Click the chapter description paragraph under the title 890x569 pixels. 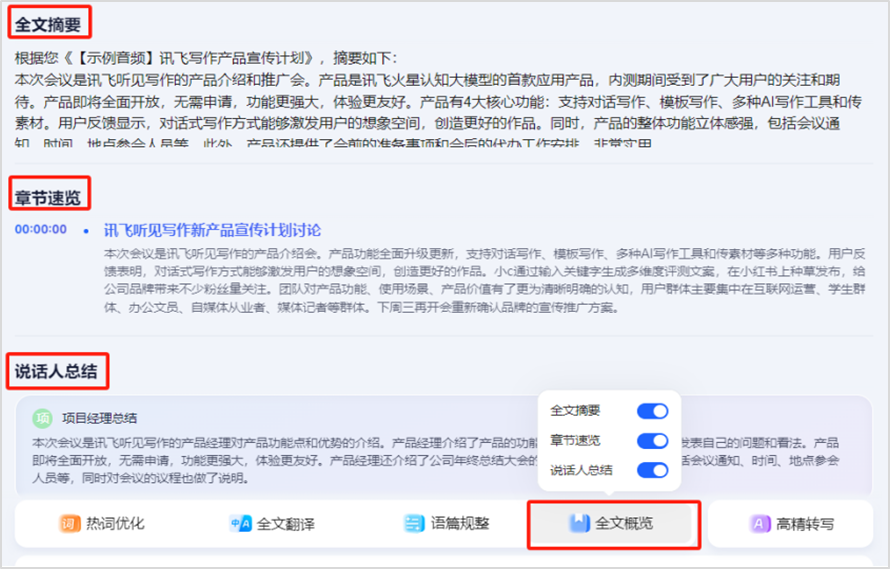tap(484, 281)
